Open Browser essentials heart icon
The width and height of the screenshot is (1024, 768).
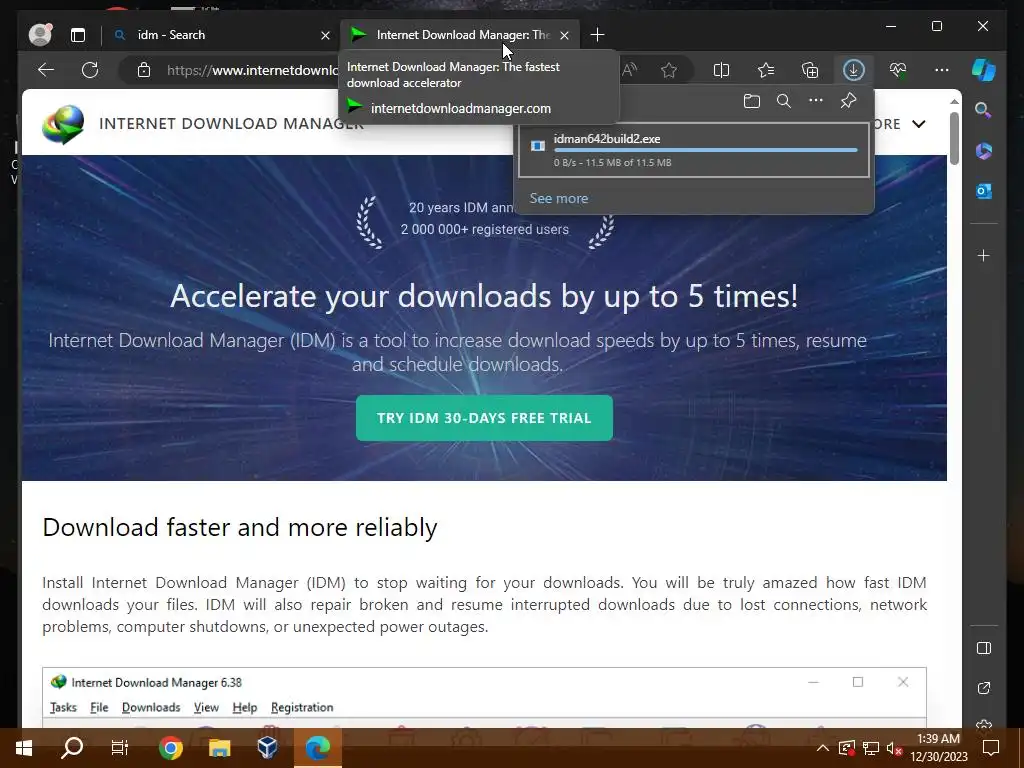[898, 70]
